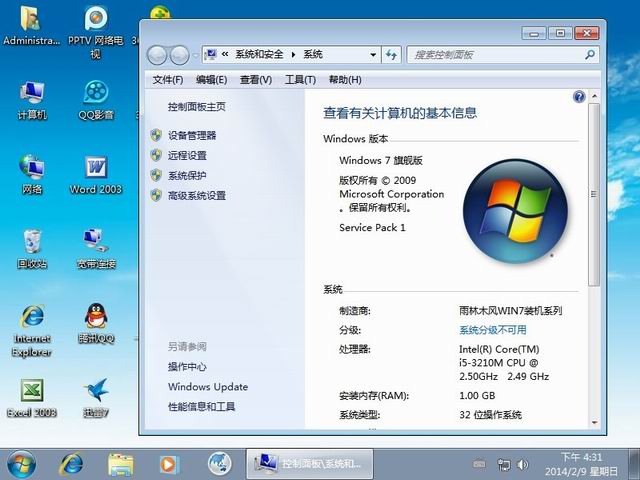Open 性能信息和工具 link
The height and width of the screenshot is (480, 640).
[201, 407]
